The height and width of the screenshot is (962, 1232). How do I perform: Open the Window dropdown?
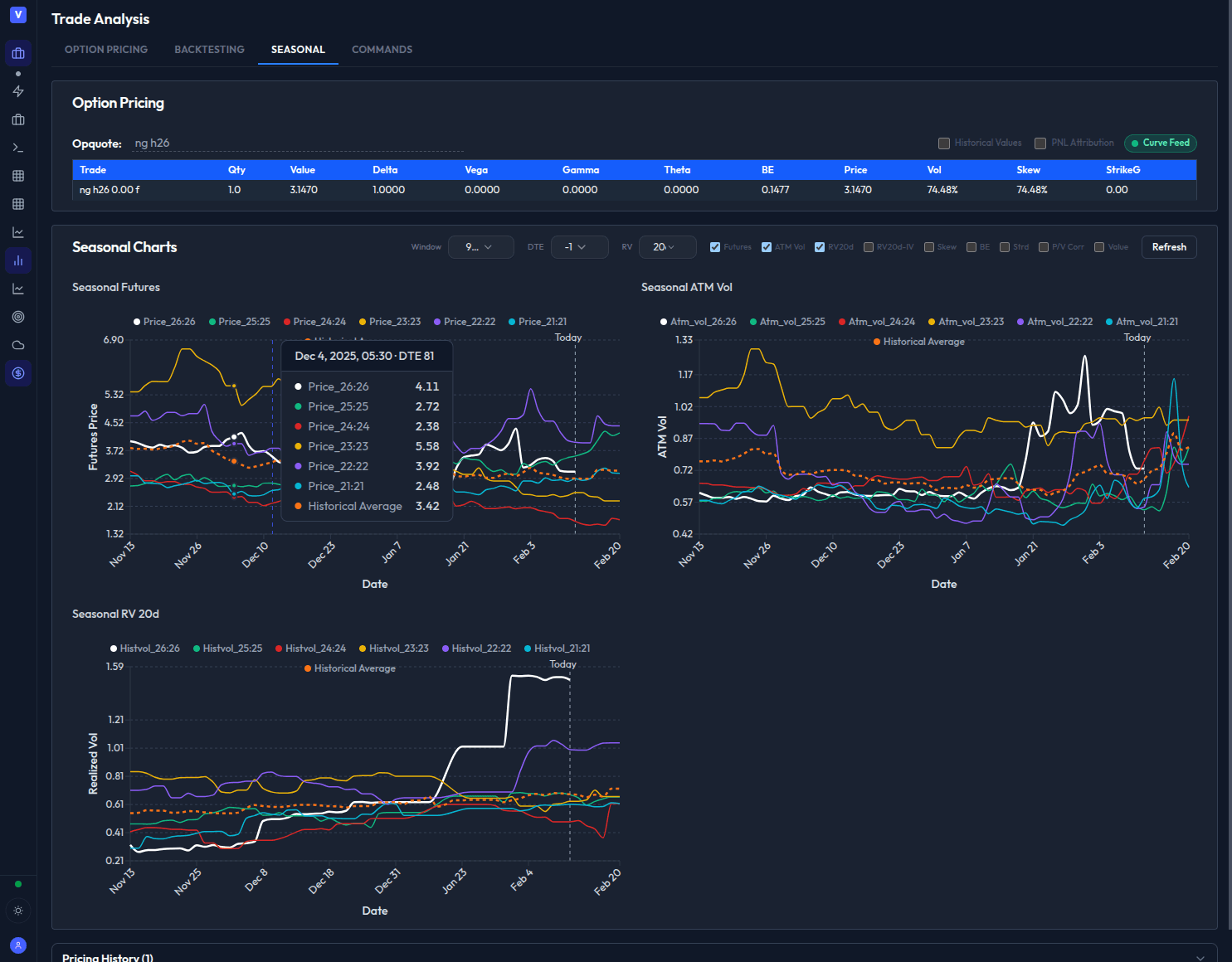pos(480,246)
